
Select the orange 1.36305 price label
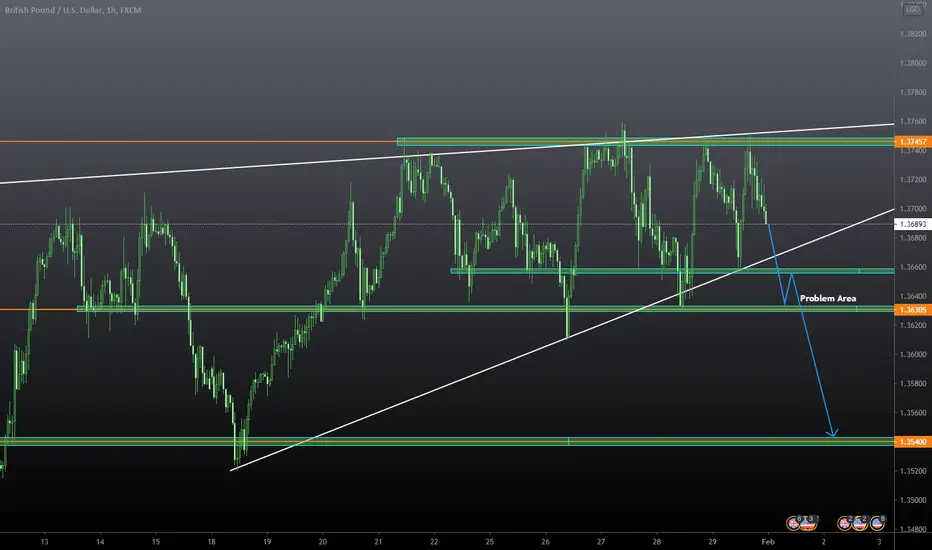913,310
